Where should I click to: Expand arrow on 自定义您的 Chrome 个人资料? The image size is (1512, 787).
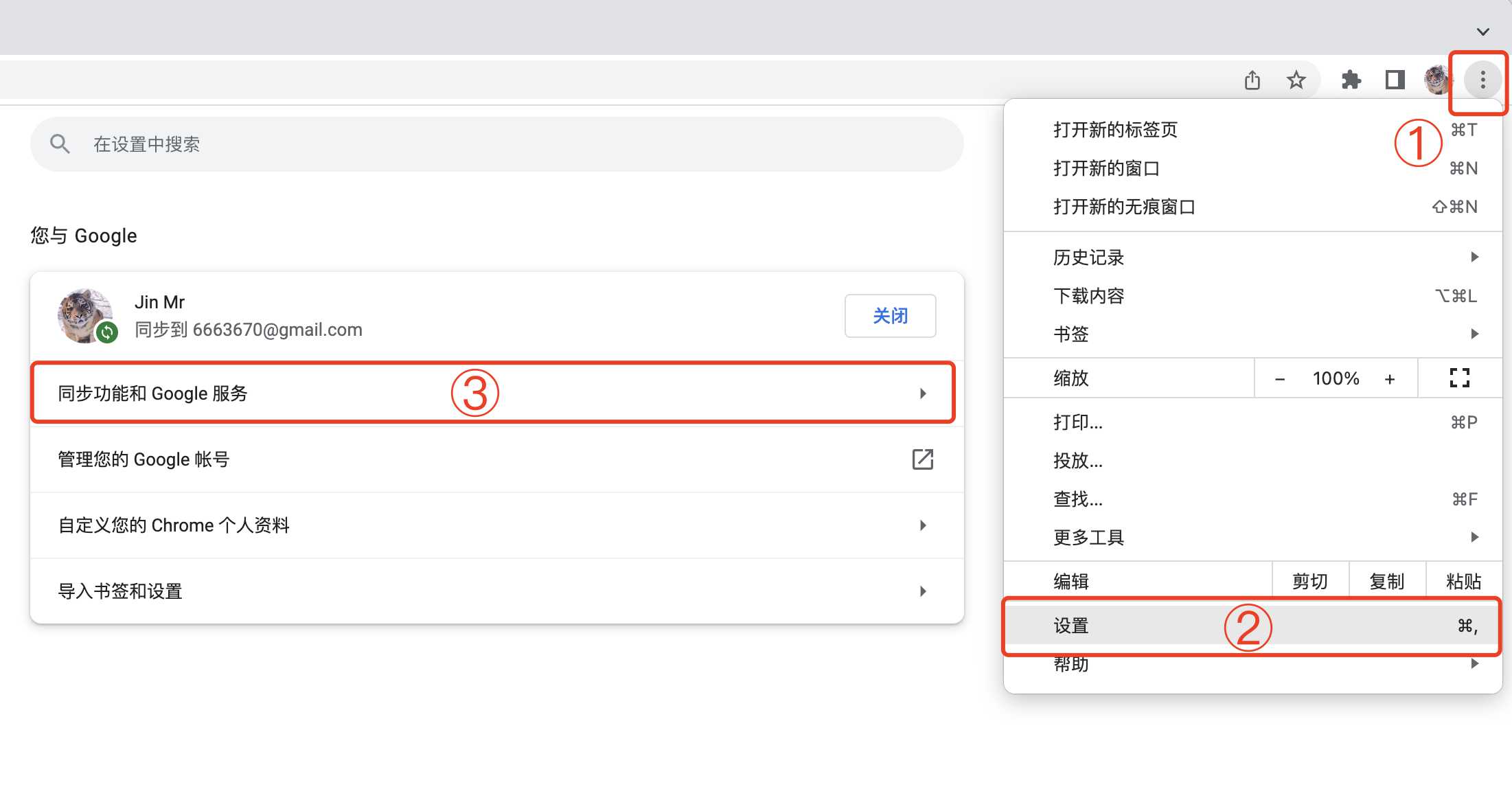click(923, 525)
